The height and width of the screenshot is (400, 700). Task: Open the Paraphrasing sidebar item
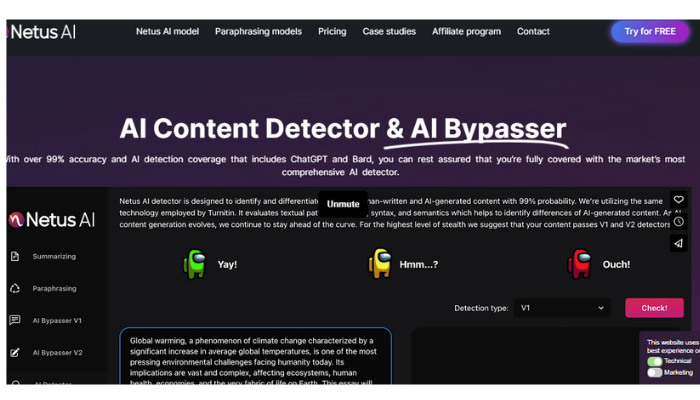click(x=54, y=288)
